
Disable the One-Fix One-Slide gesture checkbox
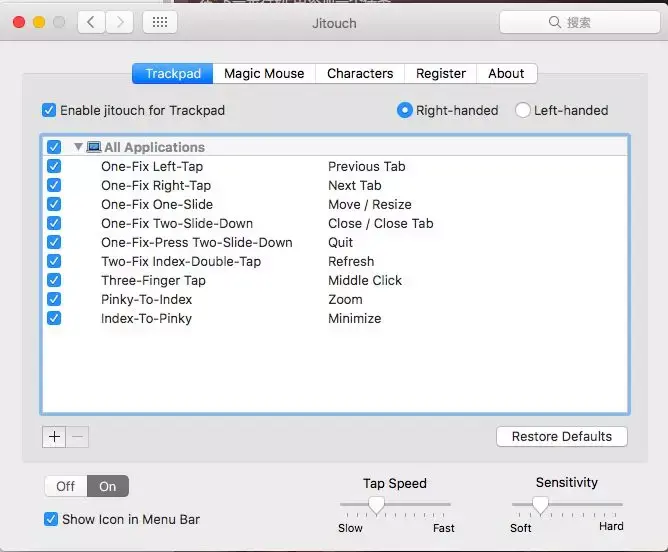pyautogui.click(x=54, y=204)
